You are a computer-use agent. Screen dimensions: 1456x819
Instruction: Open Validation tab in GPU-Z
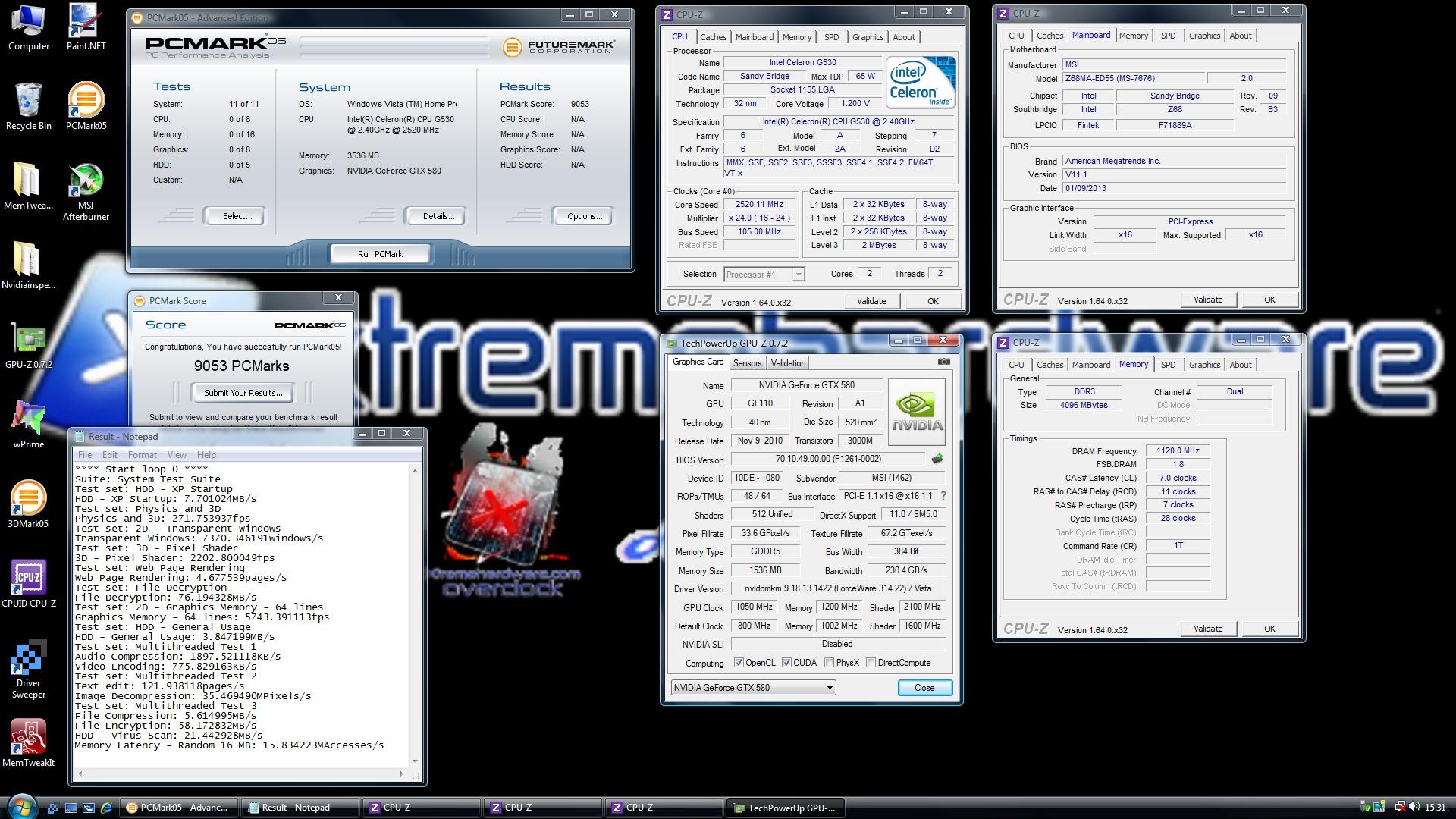[788, 363]
